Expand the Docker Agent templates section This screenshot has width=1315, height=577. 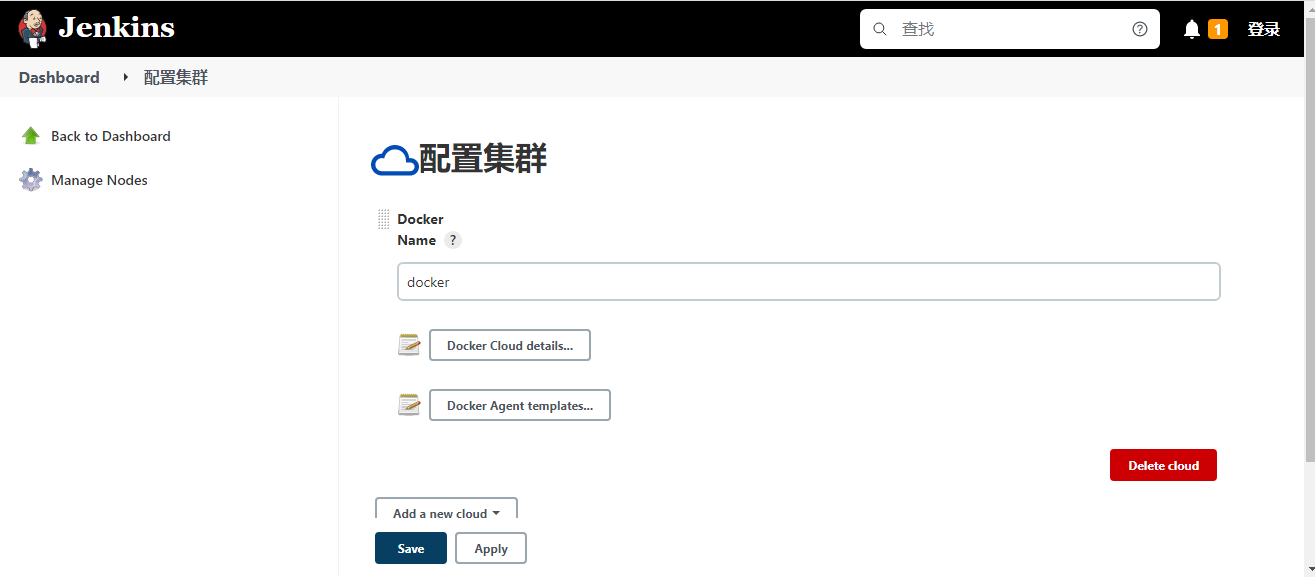(x=519, y=404)
